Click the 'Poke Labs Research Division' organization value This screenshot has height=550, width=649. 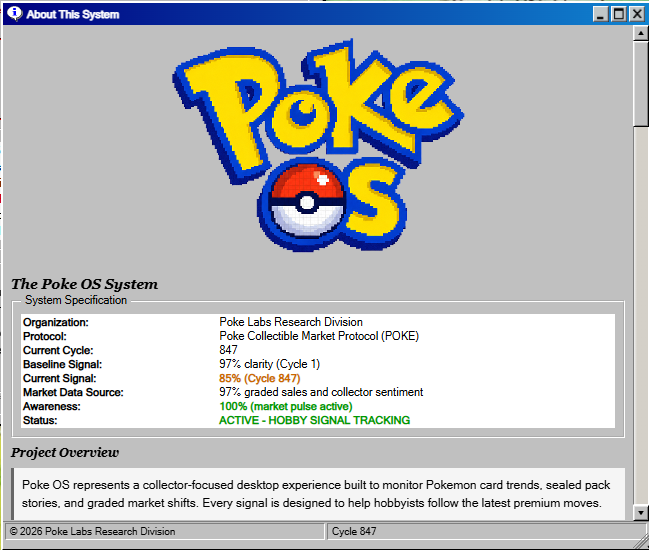(x=291, y=322)
